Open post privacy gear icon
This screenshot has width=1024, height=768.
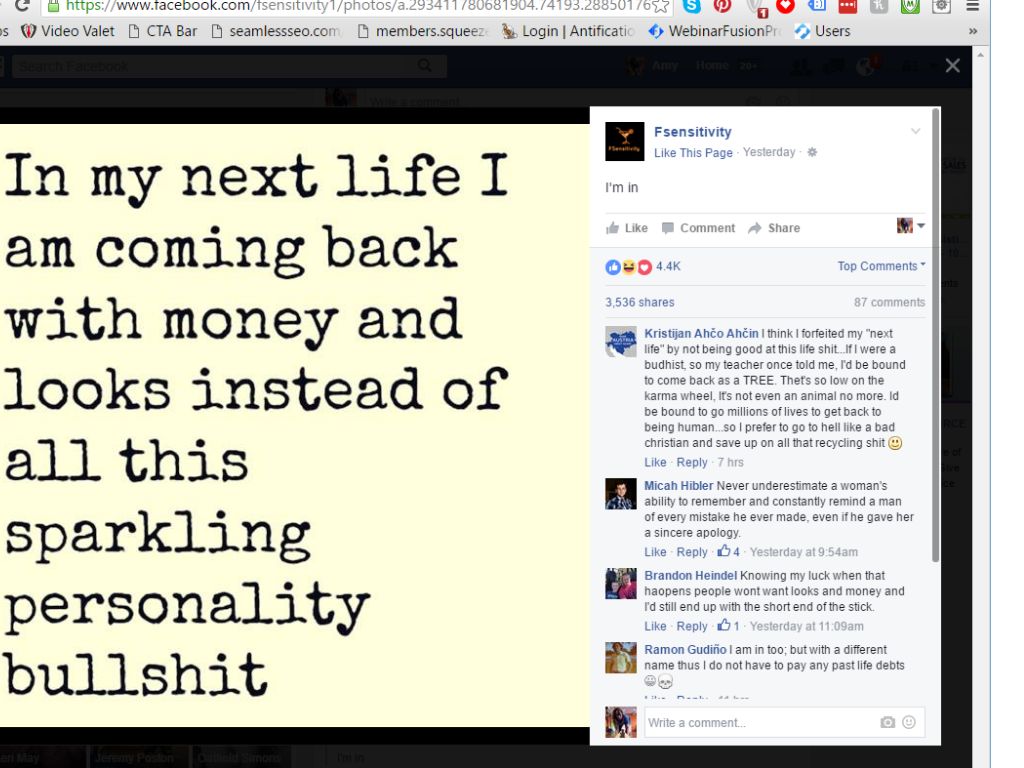812,152
